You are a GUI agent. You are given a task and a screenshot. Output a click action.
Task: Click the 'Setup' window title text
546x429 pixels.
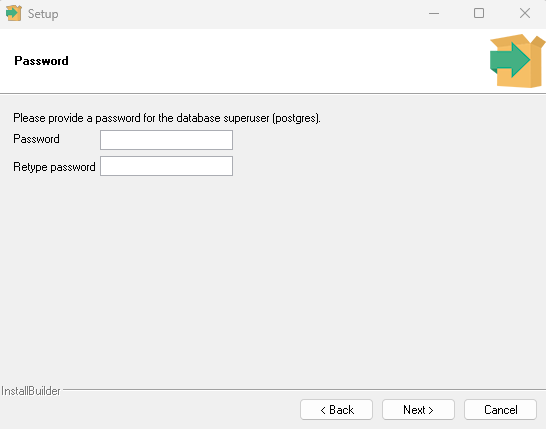[43, 14]
